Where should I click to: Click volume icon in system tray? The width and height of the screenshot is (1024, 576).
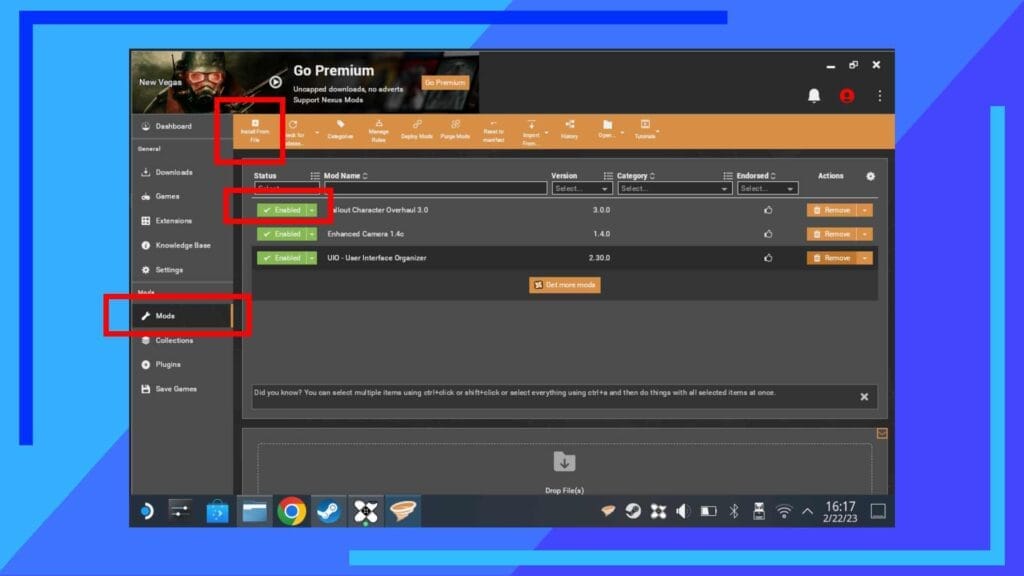tap(682, 511)
